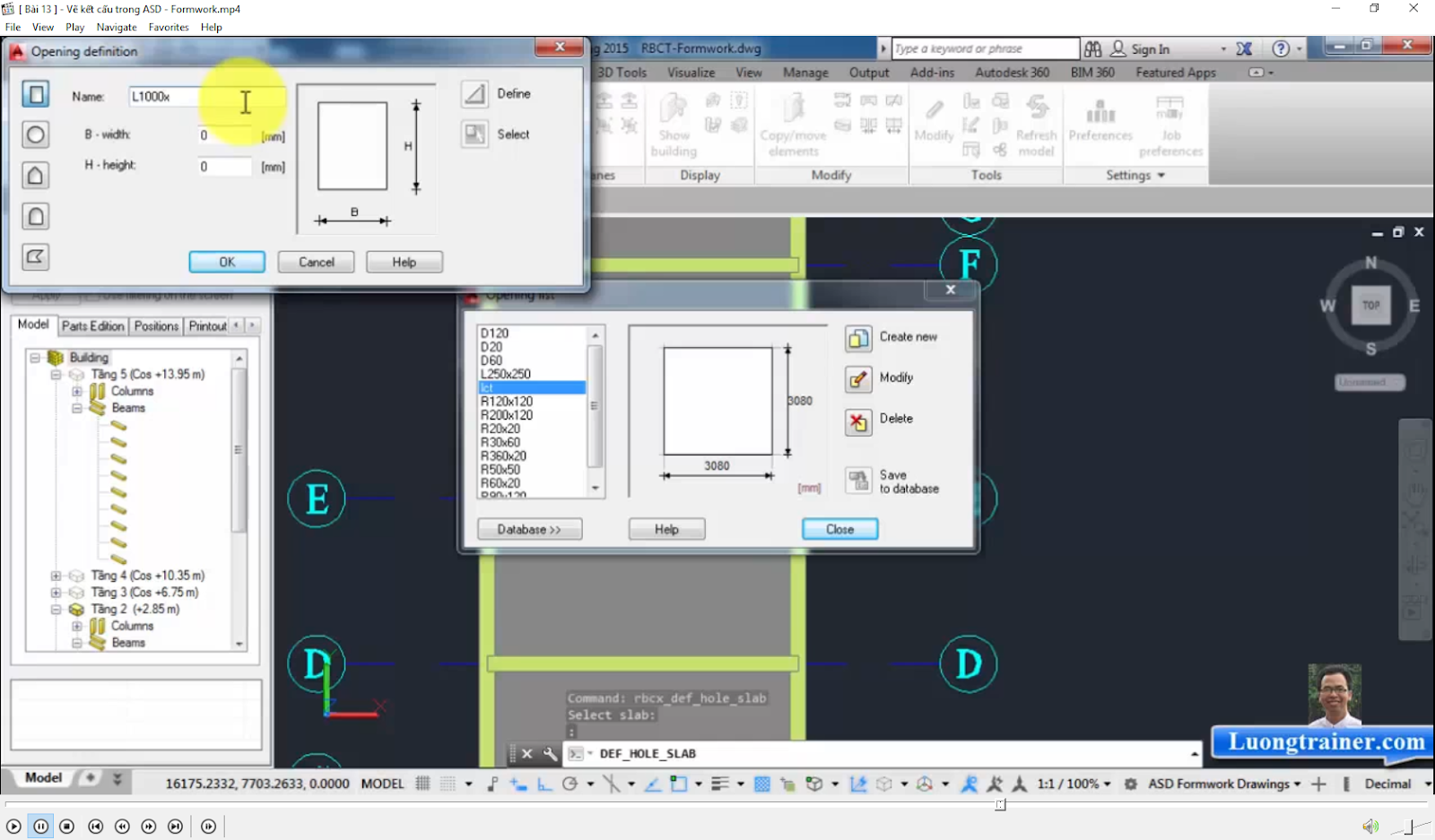Click the Database >> button
The image size is (1435, 840).
[x=529, y=530]
